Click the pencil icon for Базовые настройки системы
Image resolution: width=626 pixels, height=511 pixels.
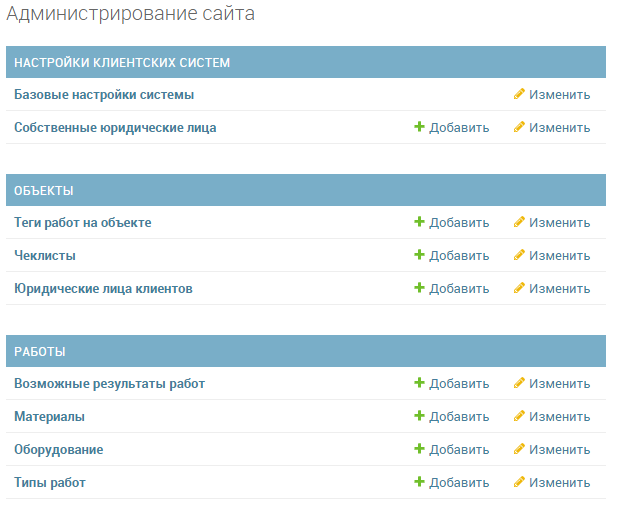(519, 95)
